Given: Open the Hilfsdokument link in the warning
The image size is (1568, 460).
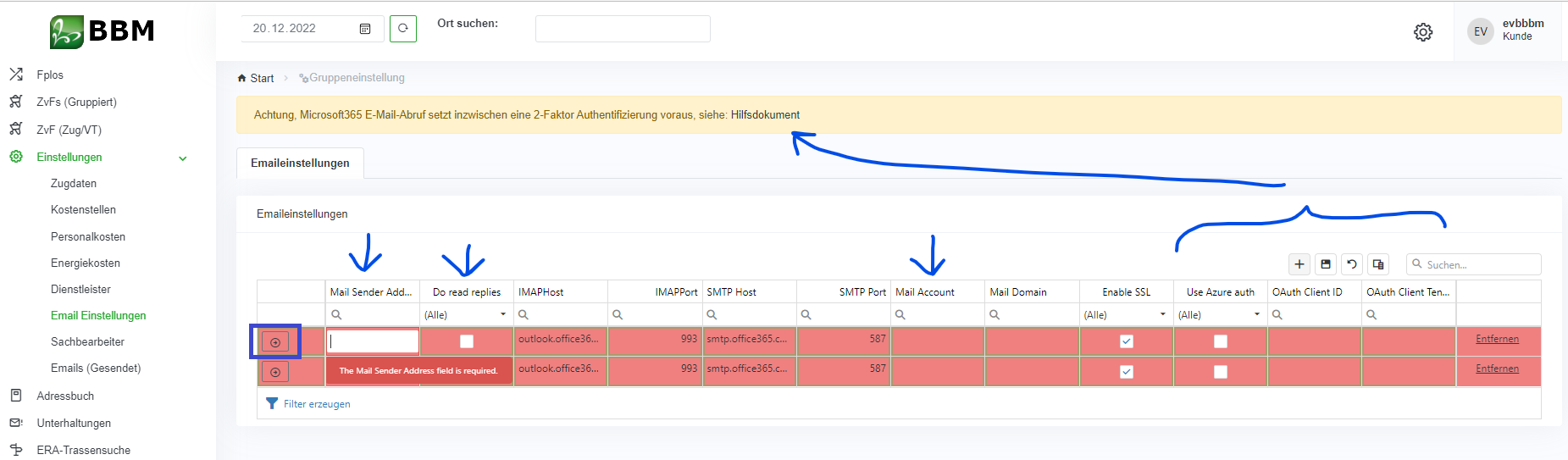Looking at the screenshot, I should 765,114.
